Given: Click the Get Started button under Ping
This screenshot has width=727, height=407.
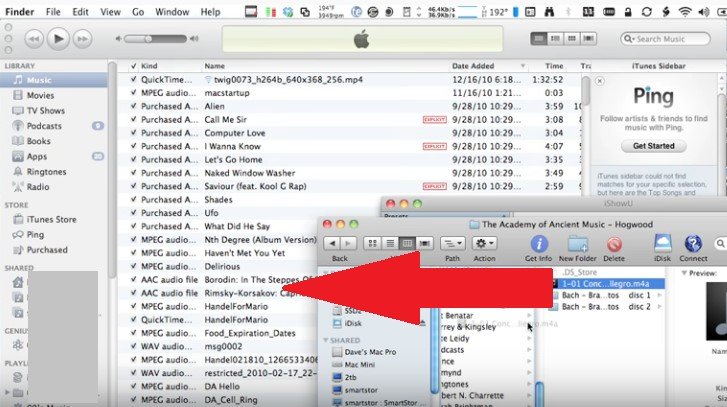Looking at the screenshot, I should point(653,146).
